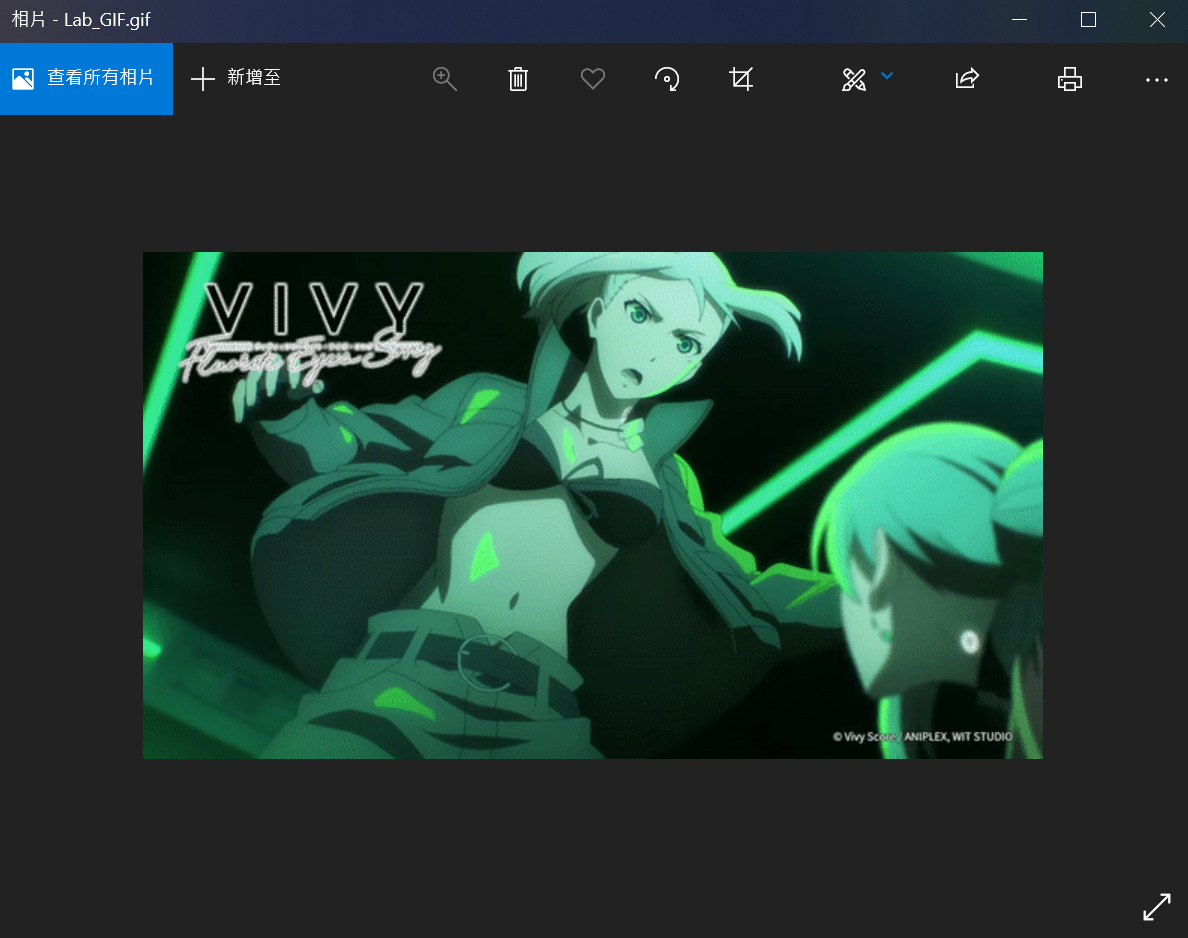Open the three-dots more options menu

click(1157, 80)
